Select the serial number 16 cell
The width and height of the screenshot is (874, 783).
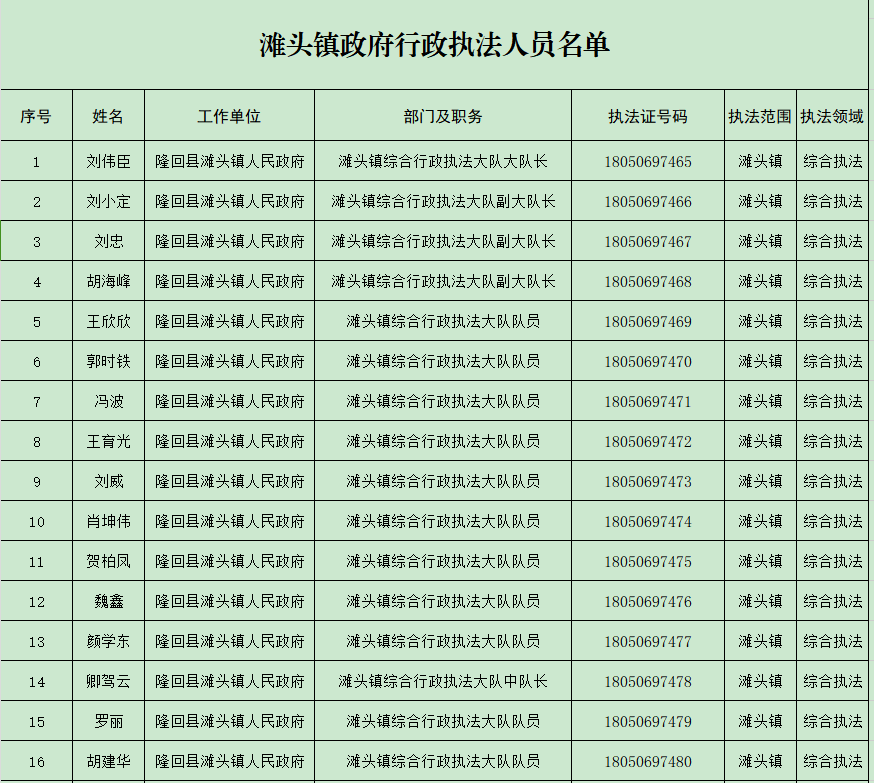click(x=36, y=761)
